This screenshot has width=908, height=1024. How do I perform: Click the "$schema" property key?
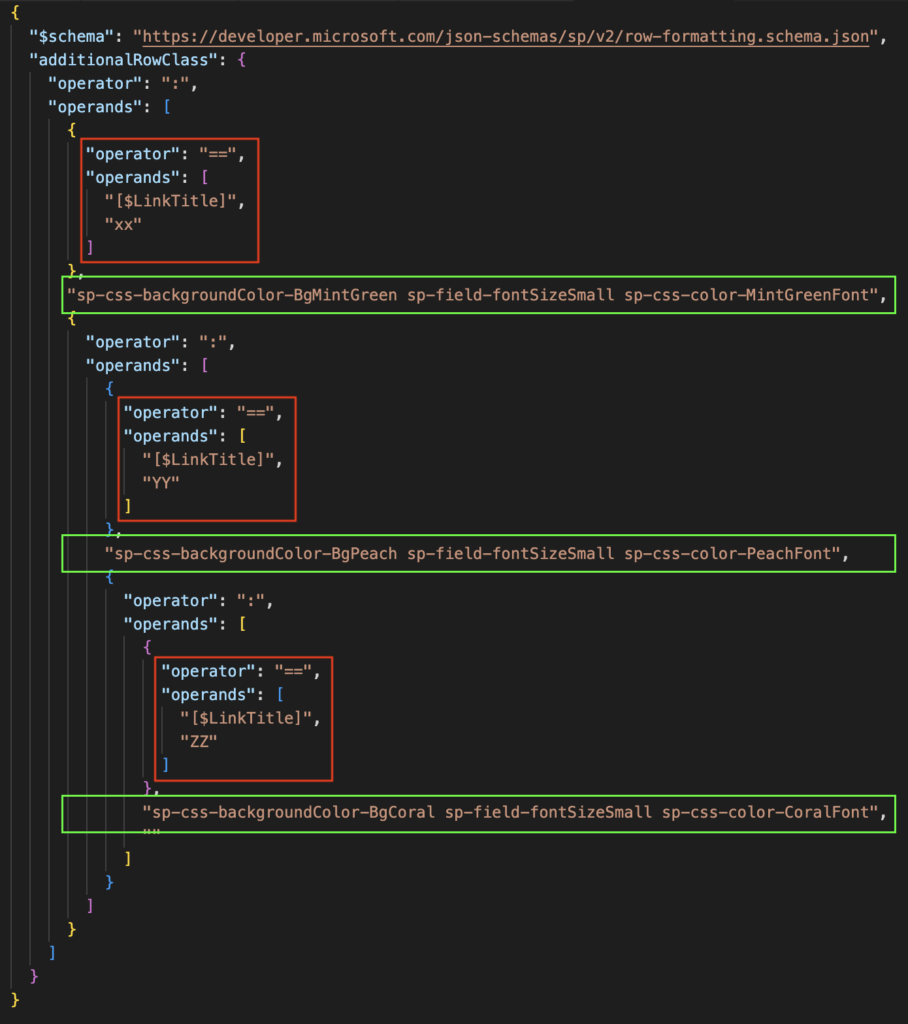(x=67, y=37)
